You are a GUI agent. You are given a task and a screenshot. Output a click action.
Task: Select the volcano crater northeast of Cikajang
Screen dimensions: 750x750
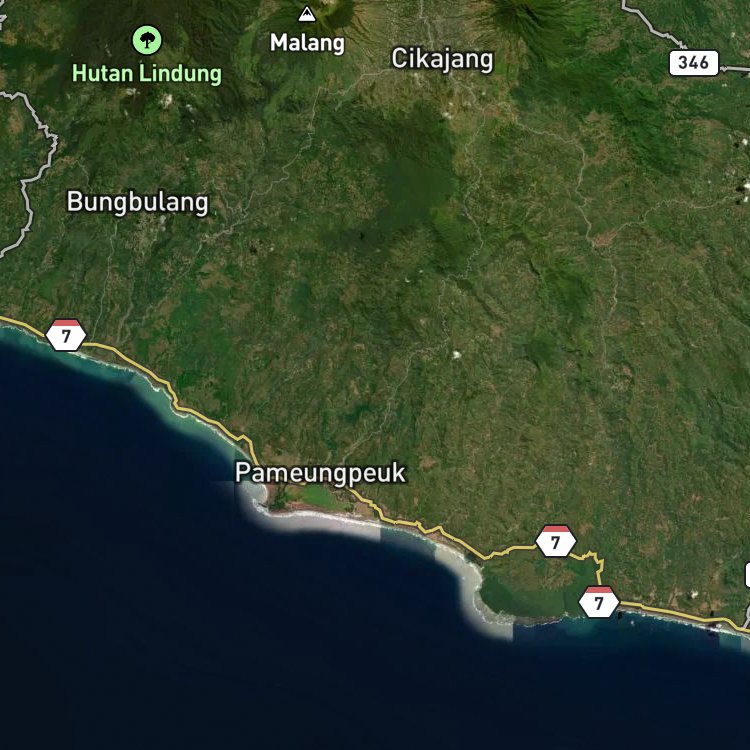click(x=526, y=17)
